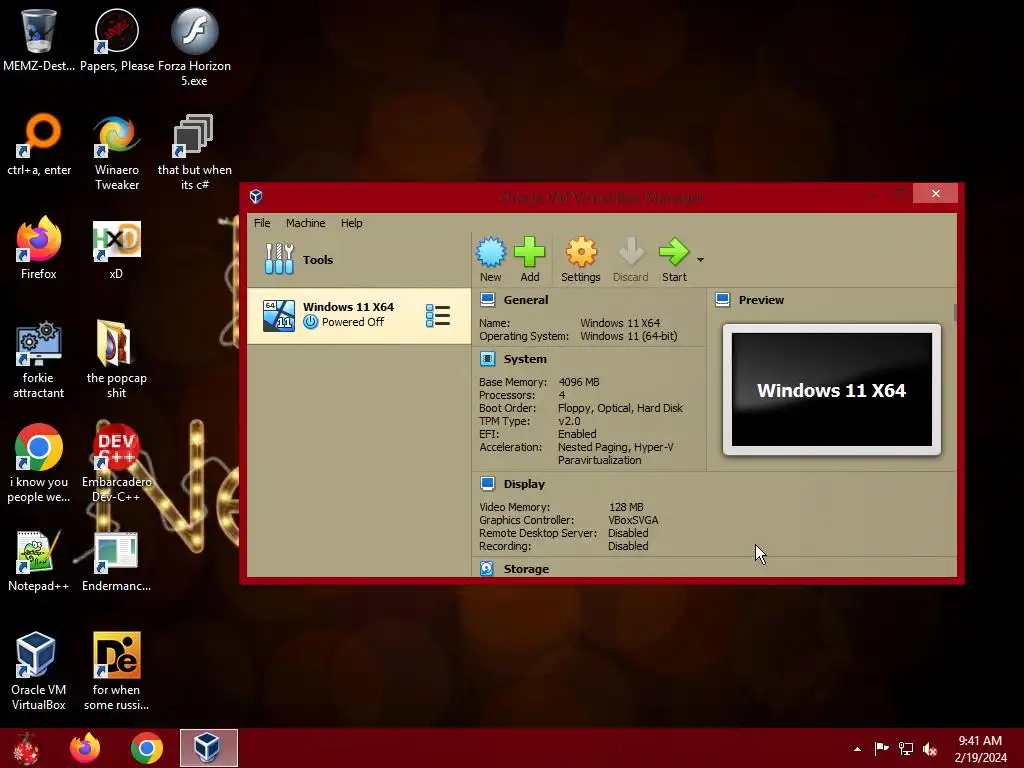Image resolution: width=1024 pixels, height=768 pixels.
Task: Select the Papers, Please desktop shortcut
Action: pyautogui.click(x=117, y=40)
